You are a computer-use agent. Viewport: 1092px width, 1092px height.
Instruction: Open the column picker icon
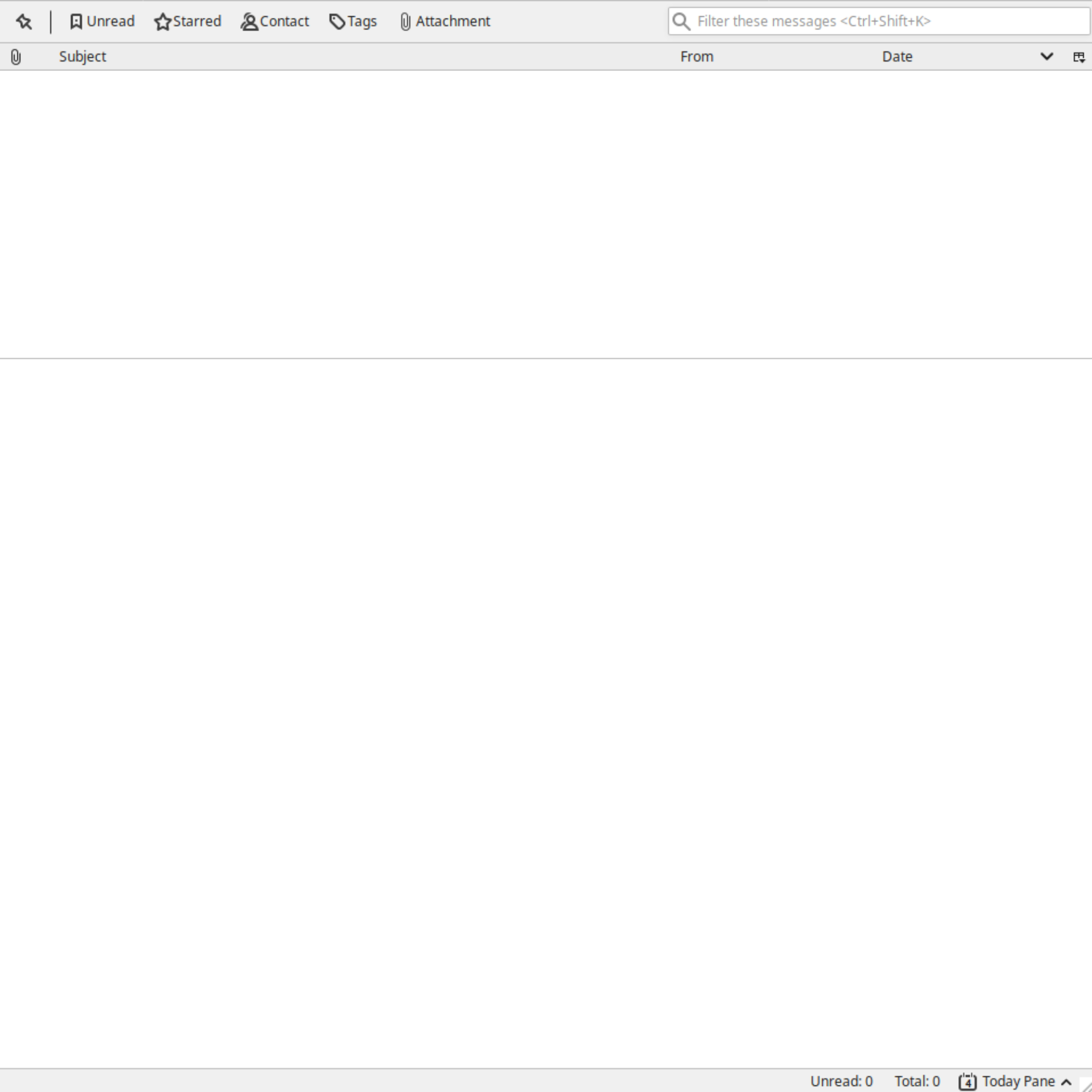1079,57
